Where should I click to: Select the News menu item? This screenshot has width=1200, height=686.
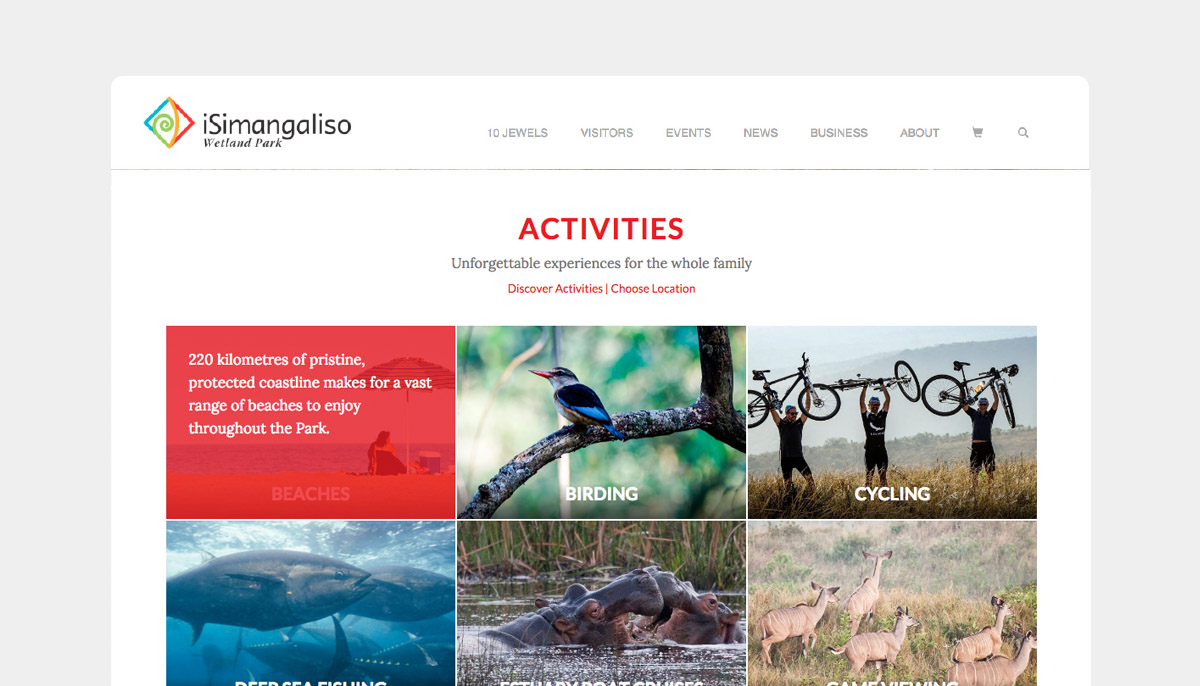click(x=761, y=133)
